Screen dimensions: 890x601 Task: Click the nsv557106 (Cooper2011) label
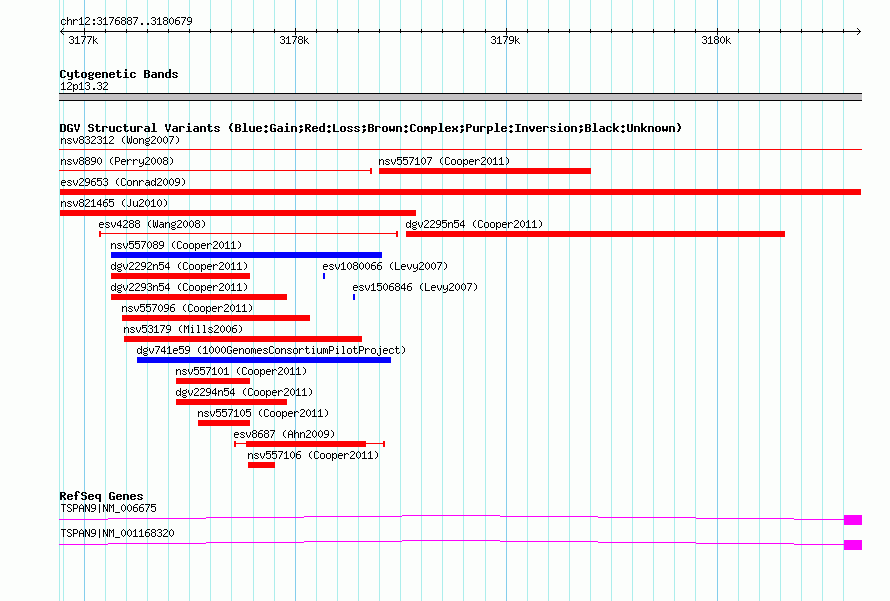[x=313, y=455]
